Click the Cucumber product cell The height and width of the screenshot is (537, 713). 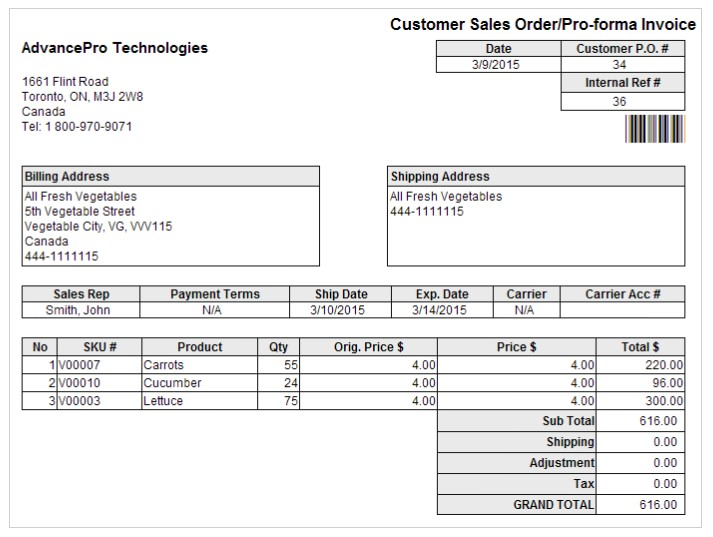click(x=172, y=383)
